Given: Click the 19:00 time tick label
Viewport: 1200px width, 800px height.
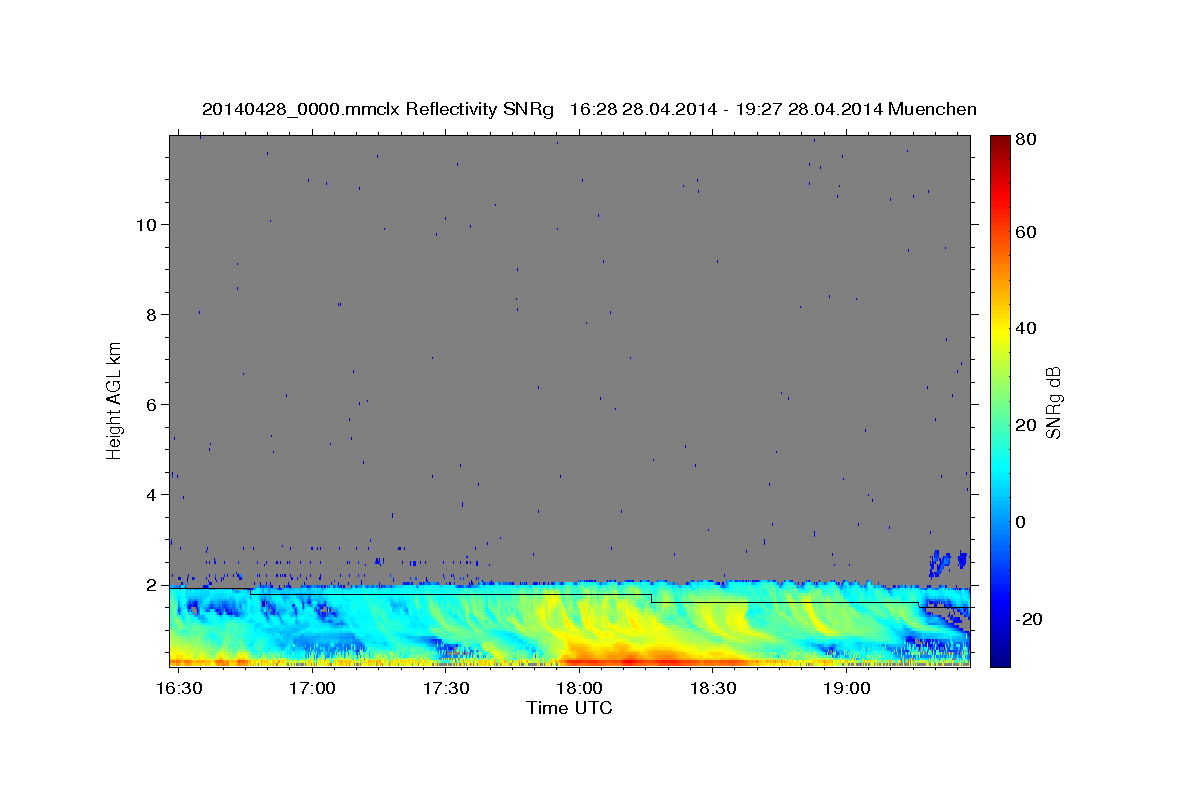Looking at the screenshot, I should tap(846, 689).
